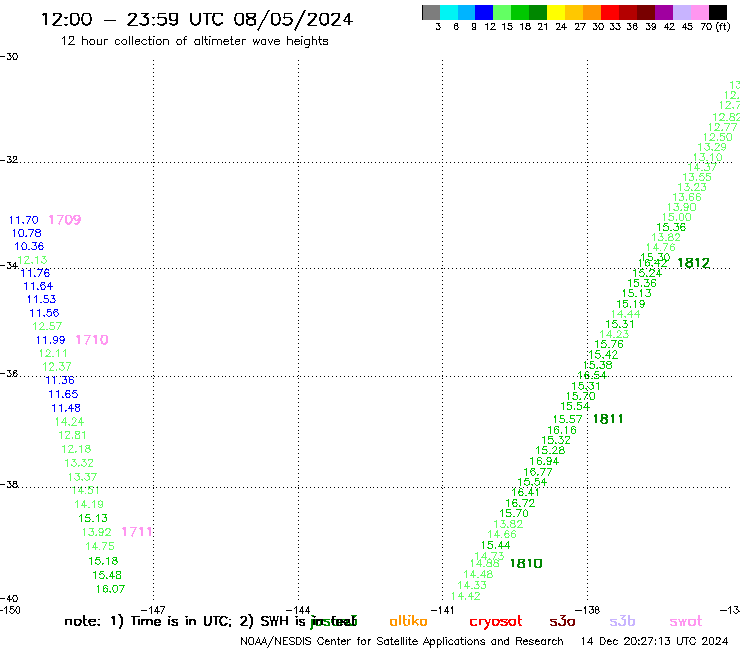Click the -138 longitude axis label

[x=588, y=610]
